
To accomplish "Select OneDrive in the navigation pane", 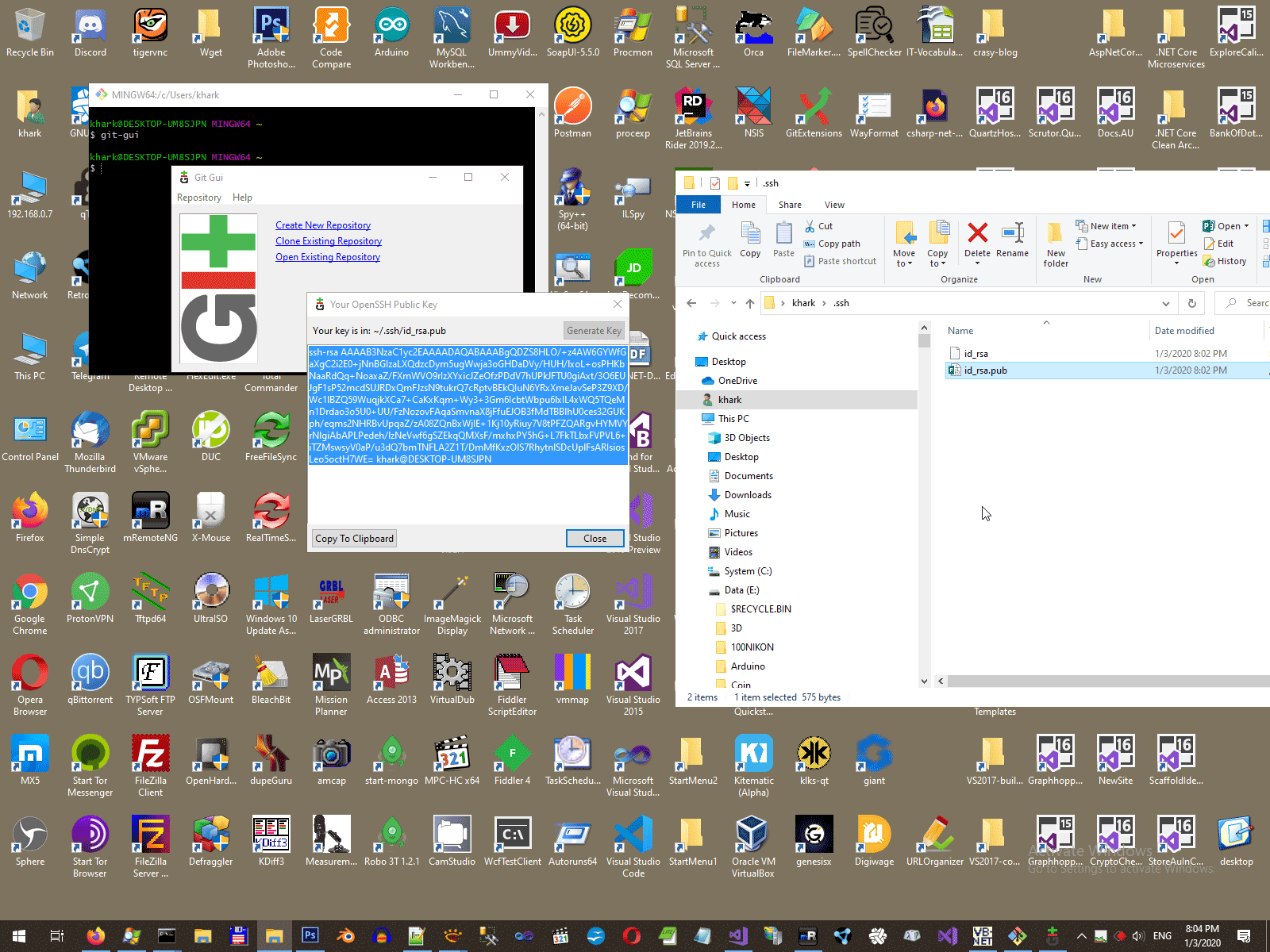I will 737,381.
